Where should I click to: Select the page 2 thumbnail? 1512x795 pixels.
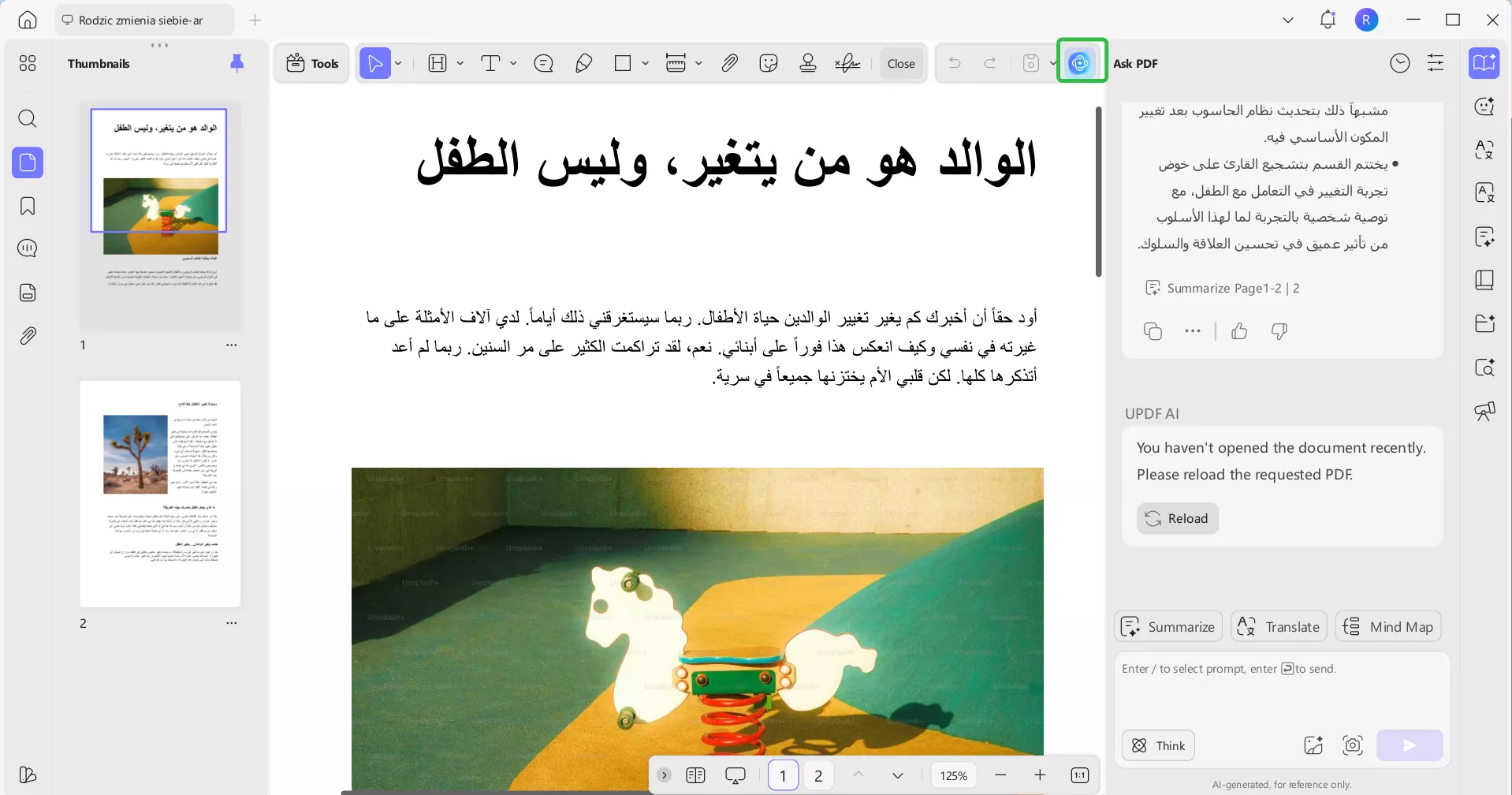(x=160, y=494)
